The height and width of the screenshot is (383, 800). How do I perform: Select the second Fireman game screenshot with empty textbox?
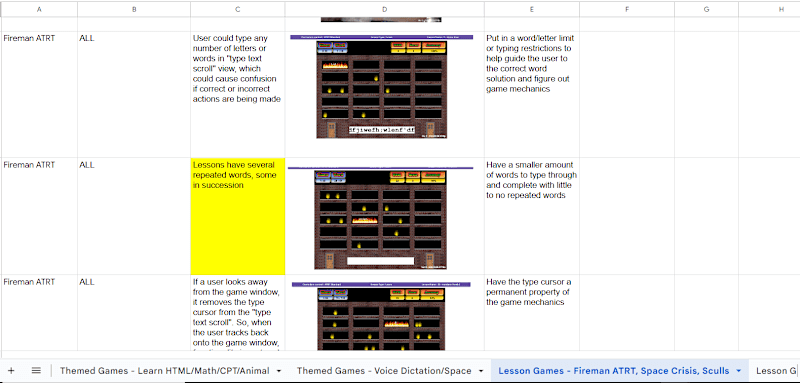381,218
